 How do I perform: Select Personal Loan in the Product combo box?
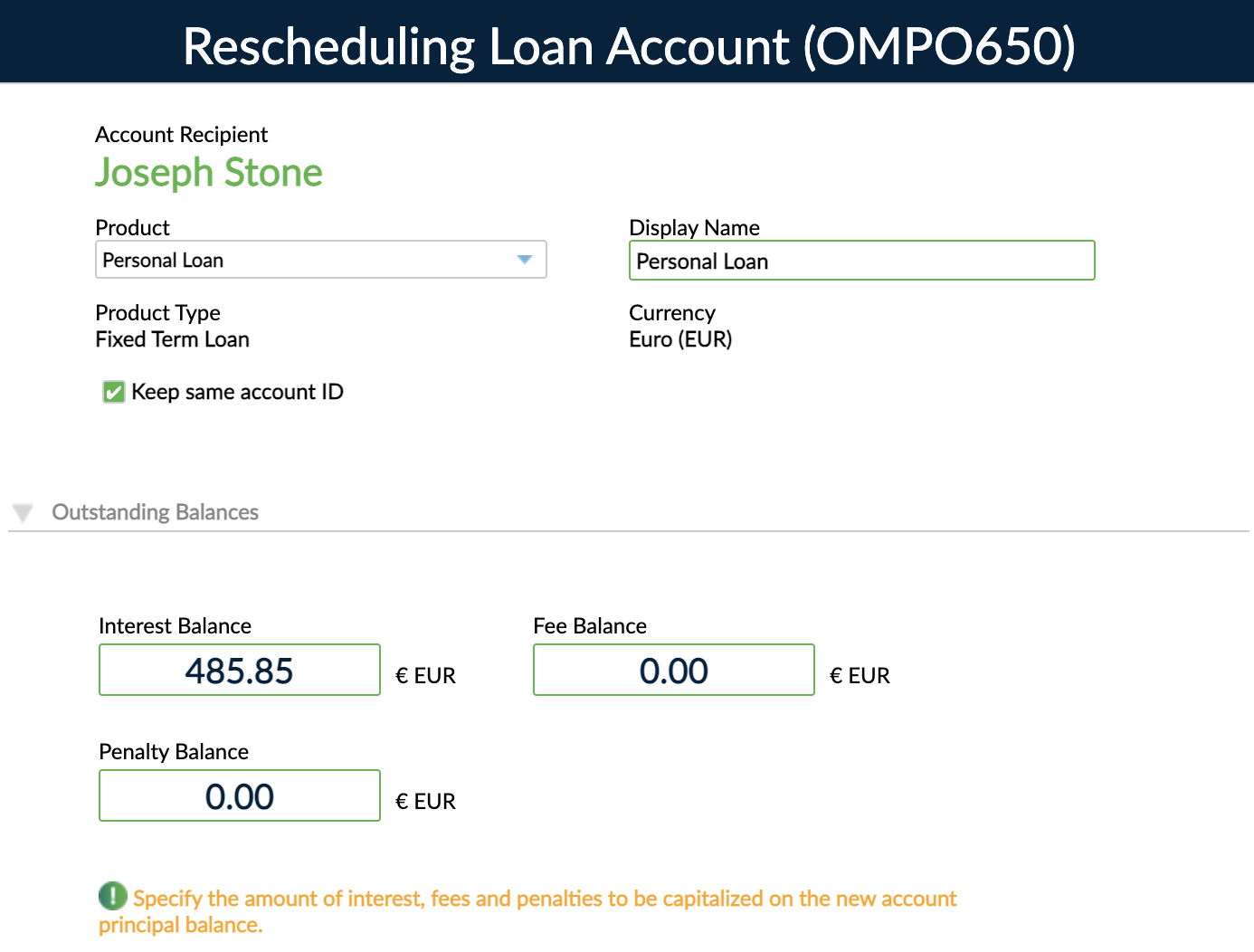coord(321,260)
